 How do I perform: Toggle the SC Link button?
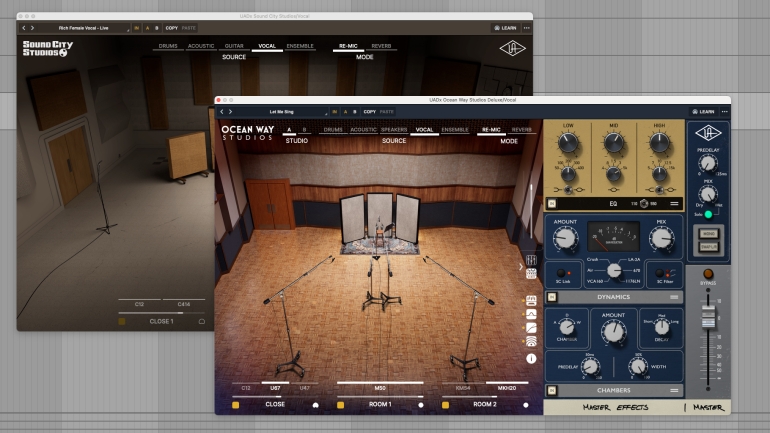coord(561,273)
